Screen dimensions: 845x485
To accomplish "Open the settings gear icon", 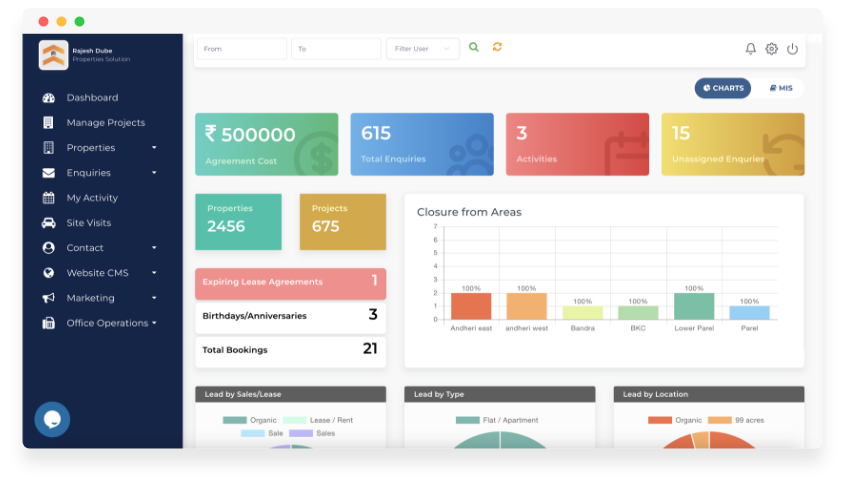I will (x=771, y=49).
